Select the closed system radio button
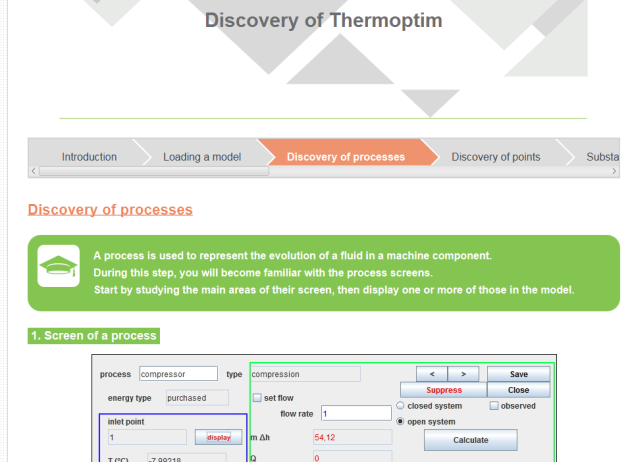Viewport: 630px width, 462px height. pyautogui.click(x=400, y=405)
